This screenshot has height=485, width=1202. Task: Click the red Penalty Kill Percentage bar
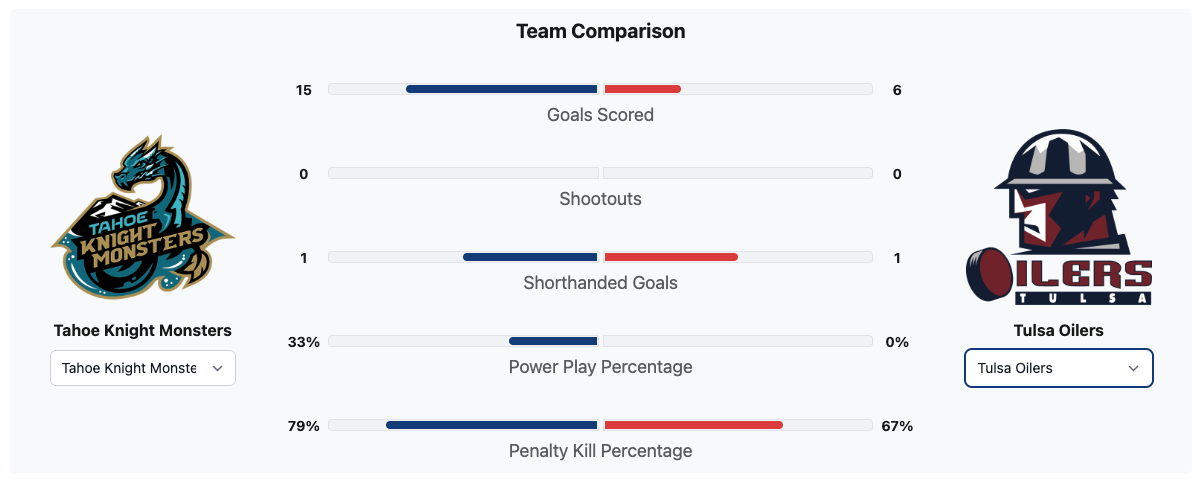pos(693,425)
